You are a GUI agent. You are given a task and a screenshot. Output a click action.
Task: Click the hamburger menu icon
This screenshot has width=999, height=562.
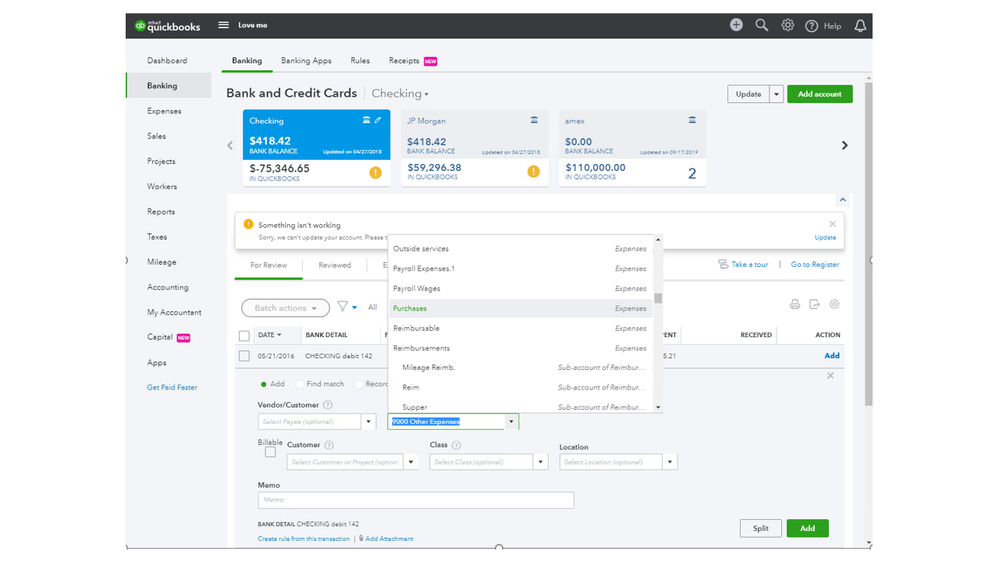point(223,25)
